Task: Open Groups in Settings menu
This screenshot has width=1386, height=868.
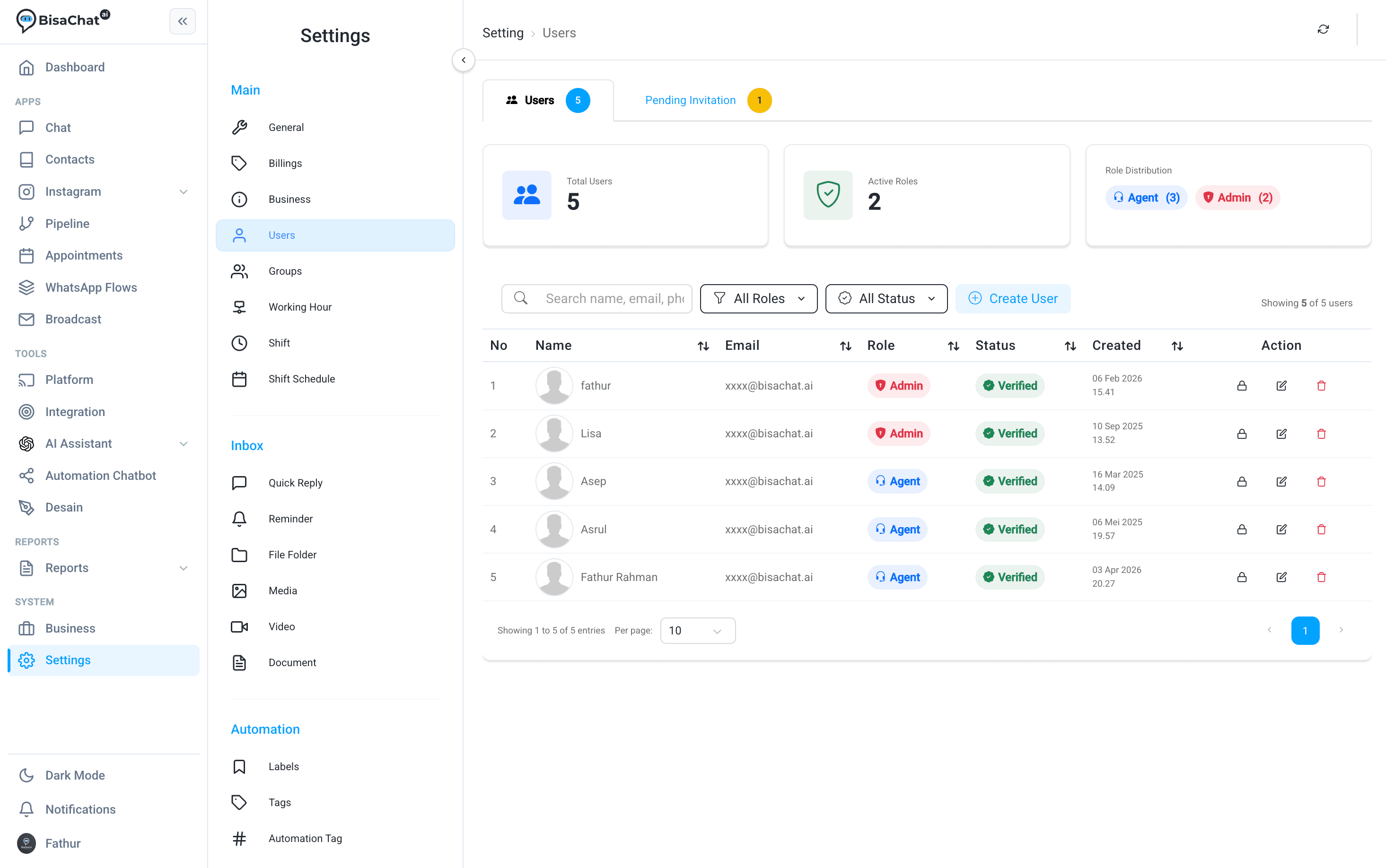Action: point(335,271)
